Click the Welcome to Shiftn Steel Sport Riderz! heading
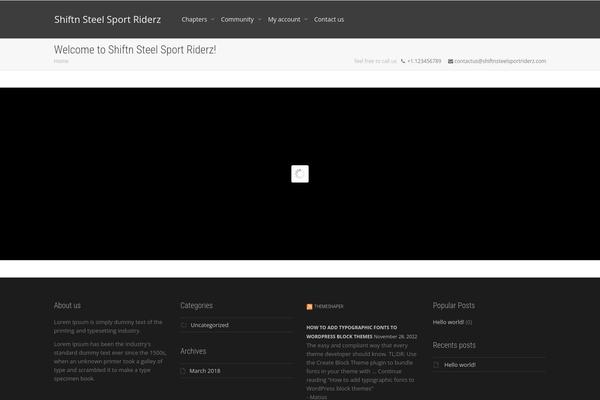Image resolution: width=600 pixels, height=400 pixels. click(135, 50)
